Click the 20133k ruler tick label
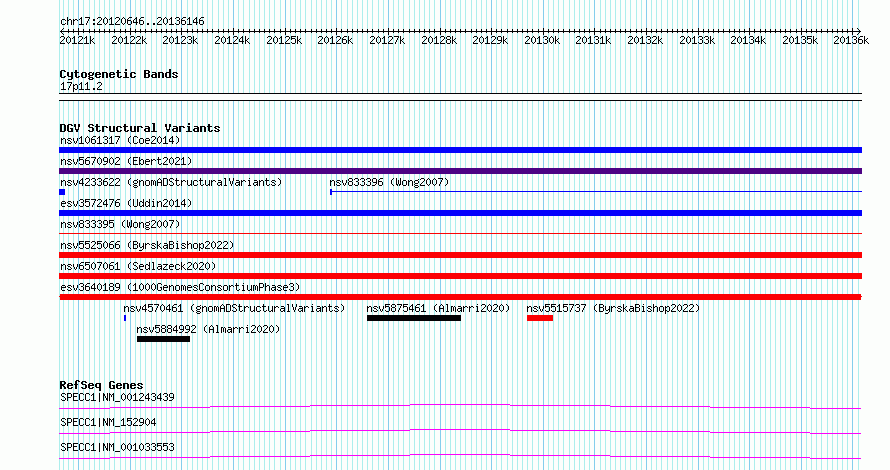 point(696,40)
